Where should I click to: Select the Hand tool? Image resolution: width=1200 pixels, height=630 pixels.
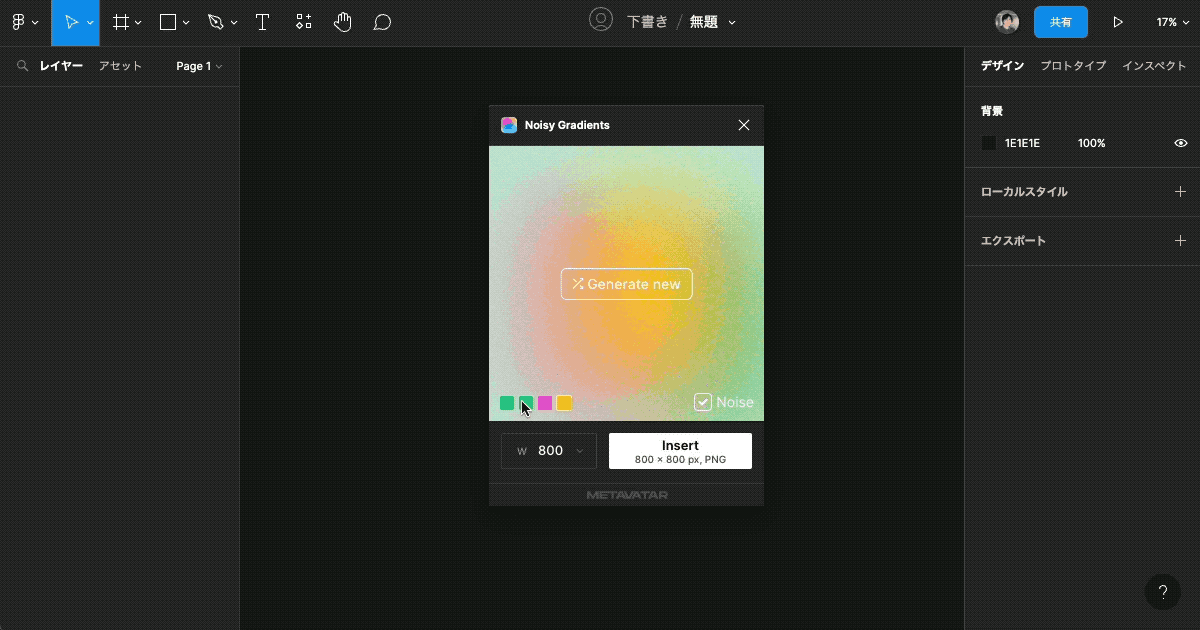pyautogui.click(x=343, y=21)
